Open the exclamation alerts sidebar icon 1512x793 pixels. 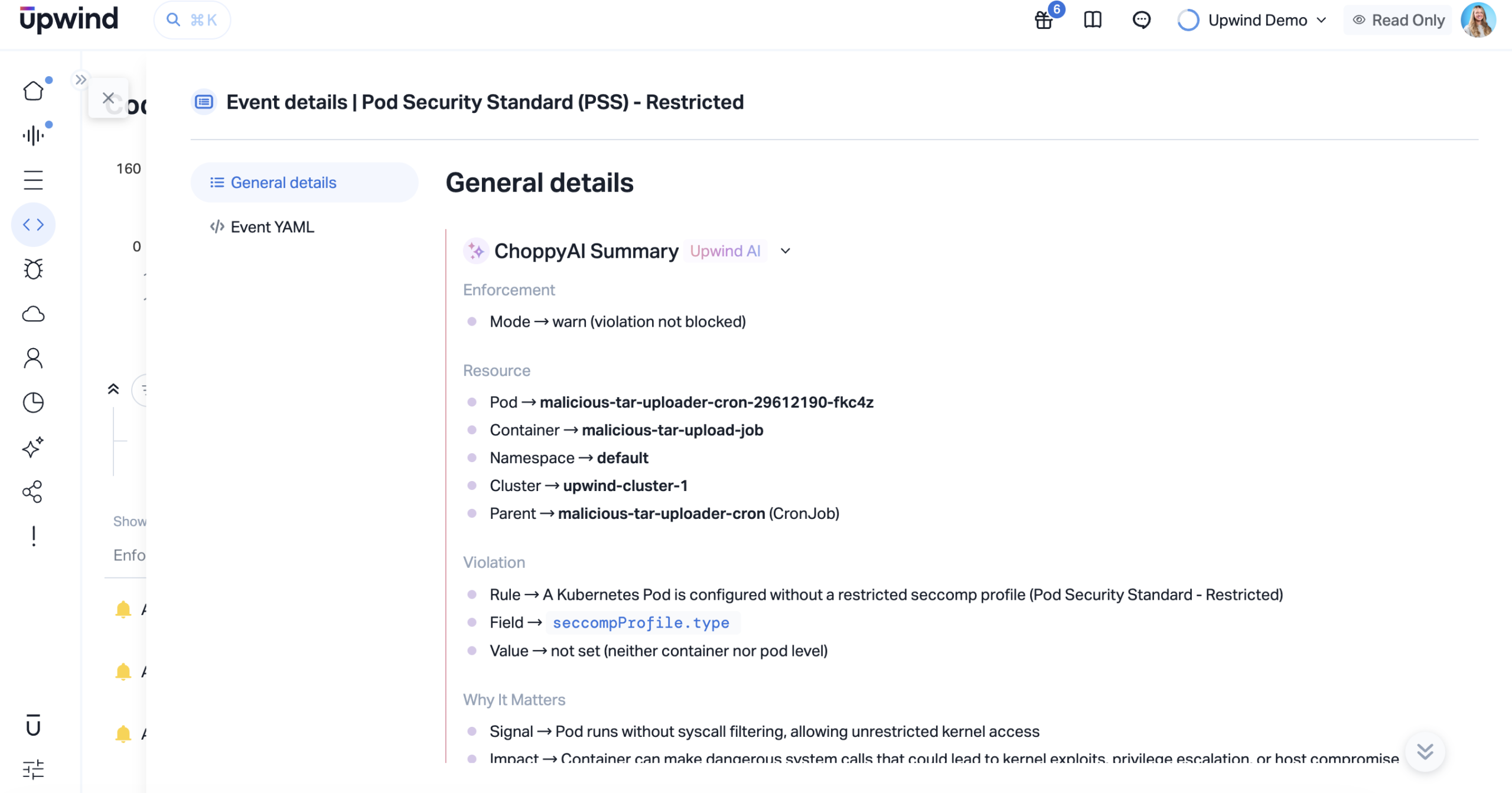(33, 536)
